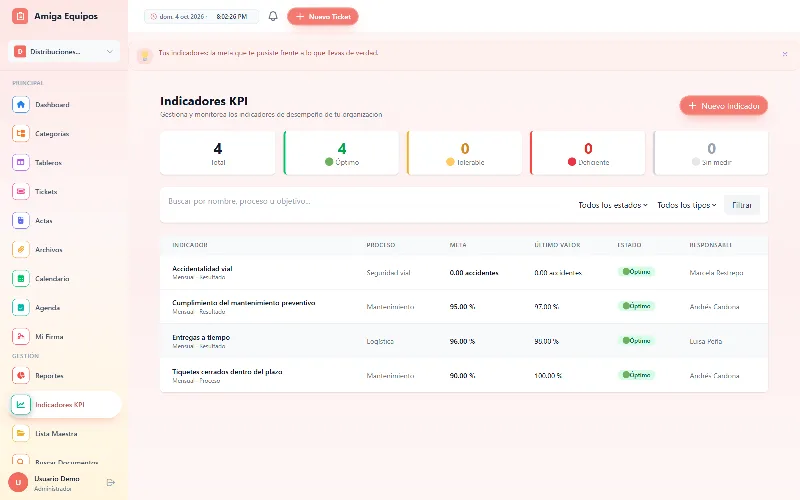Click the Nuevo Indicador button
800x500 pixels.
pos(723,106)
